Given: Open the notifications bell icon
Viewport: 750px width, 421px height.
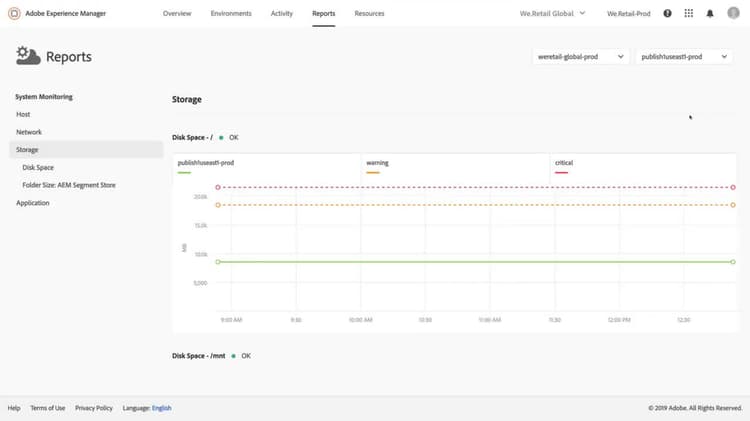Looking at the screenshot, I should pos(710,13).
